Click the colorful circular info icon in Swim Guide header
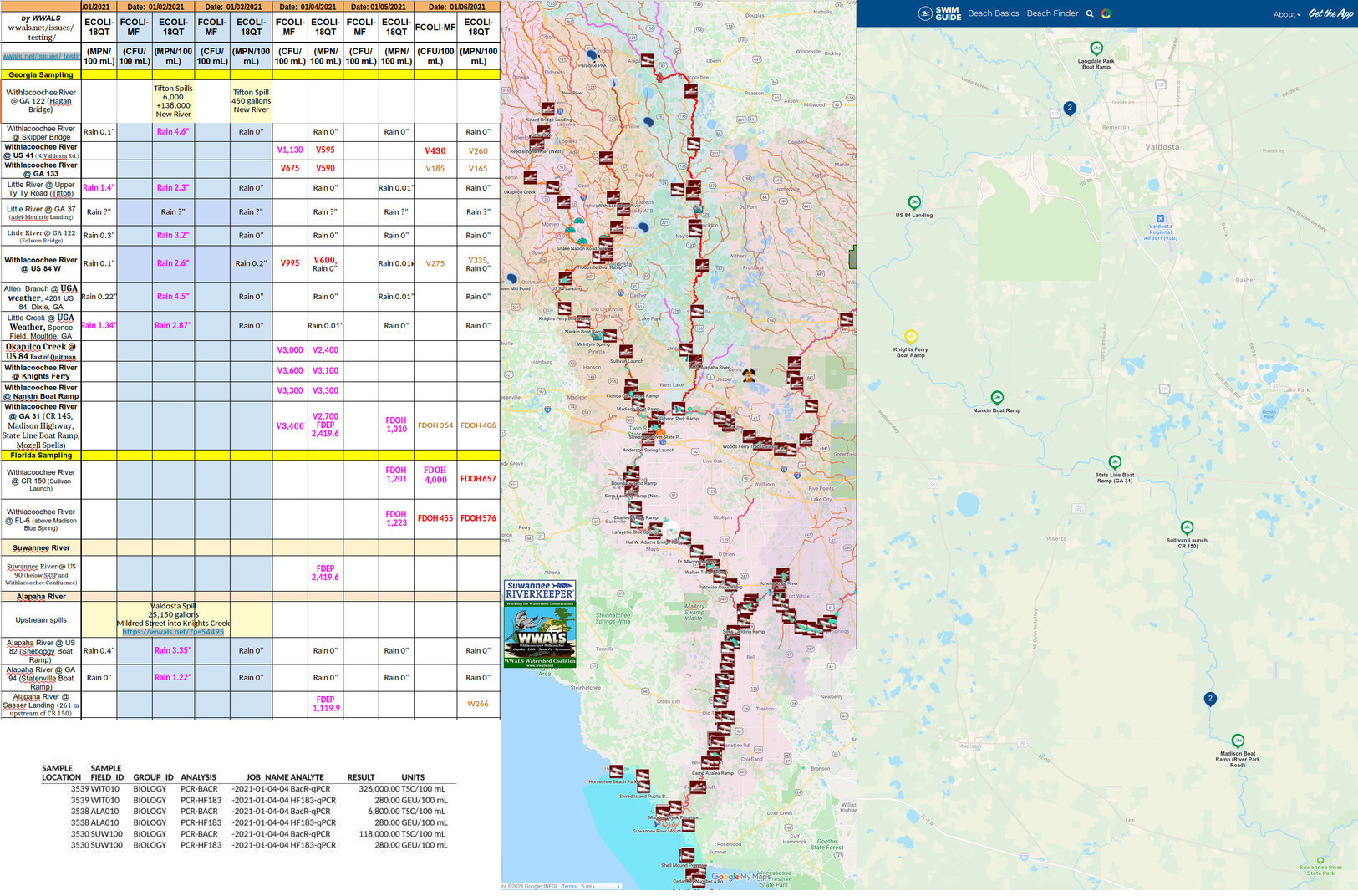Viewport: 1358px width, 896px height. tap(1106, 13)
